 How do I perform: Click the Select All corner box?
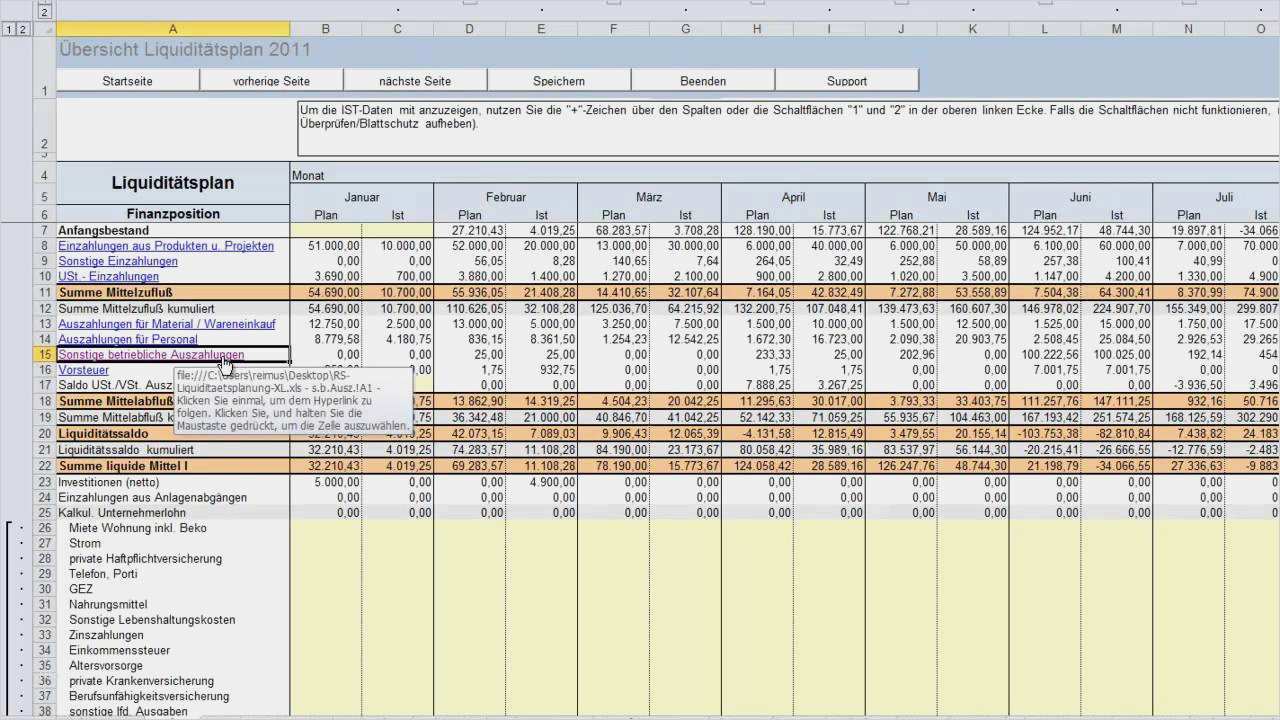[44, 30]
